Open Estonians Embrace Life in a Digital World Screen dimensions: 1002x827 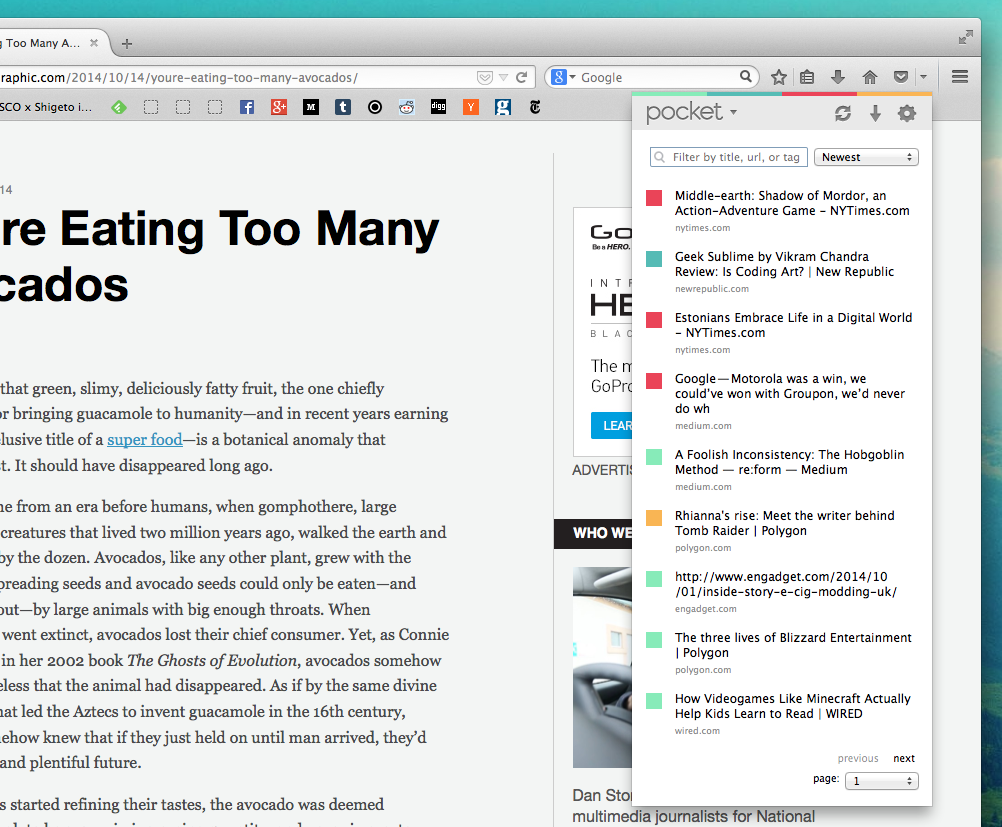click(x=793, y=325)
